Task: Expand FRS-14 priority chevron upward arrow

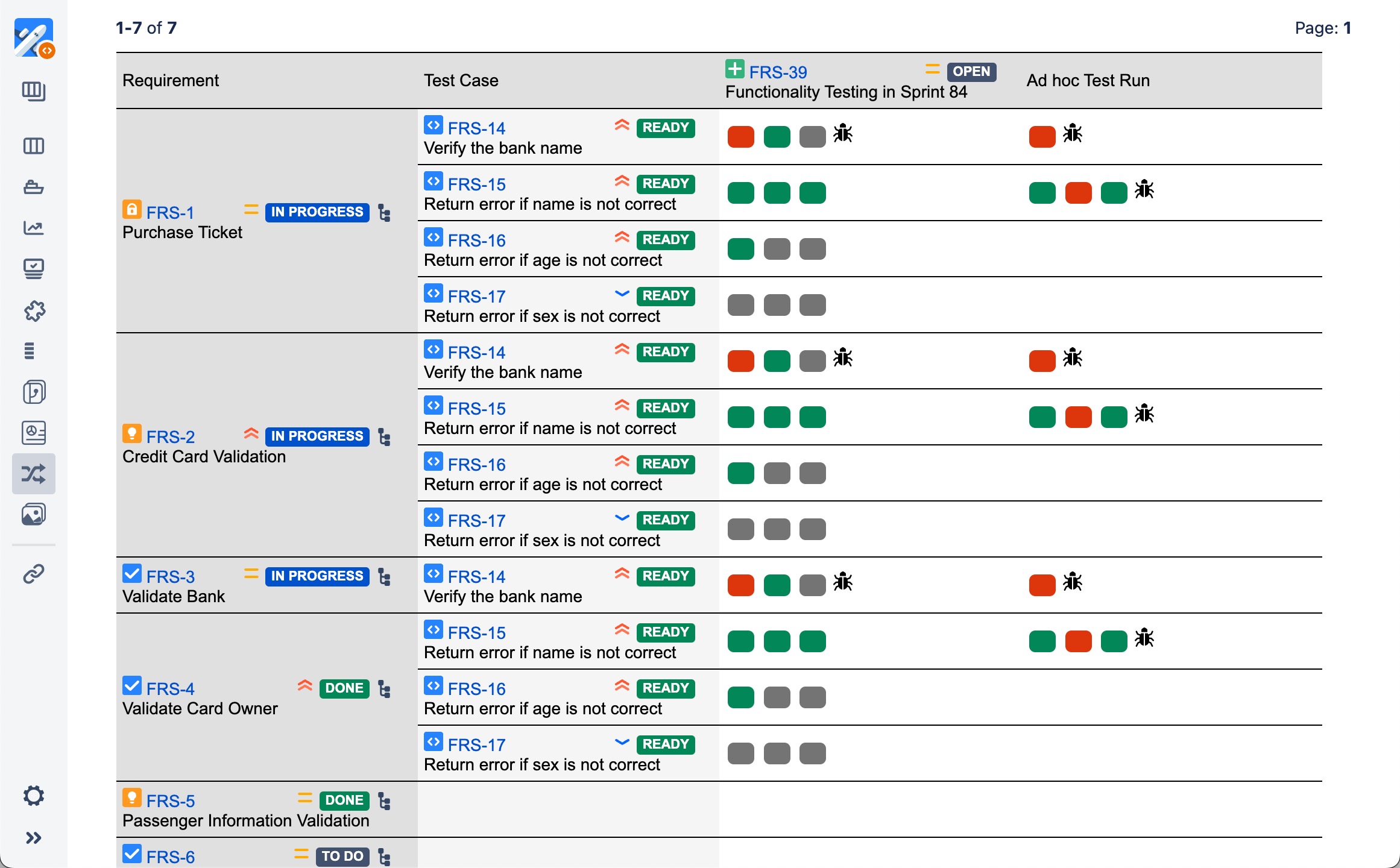Action: click(620, 126)
